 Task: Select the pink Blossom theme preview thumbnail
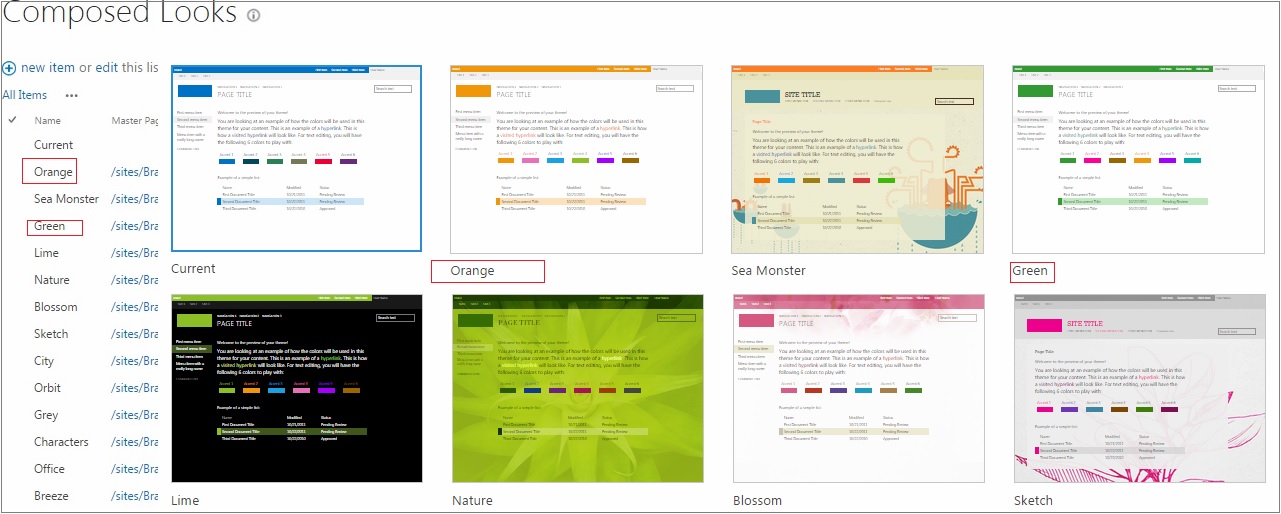tap(858, 389)
